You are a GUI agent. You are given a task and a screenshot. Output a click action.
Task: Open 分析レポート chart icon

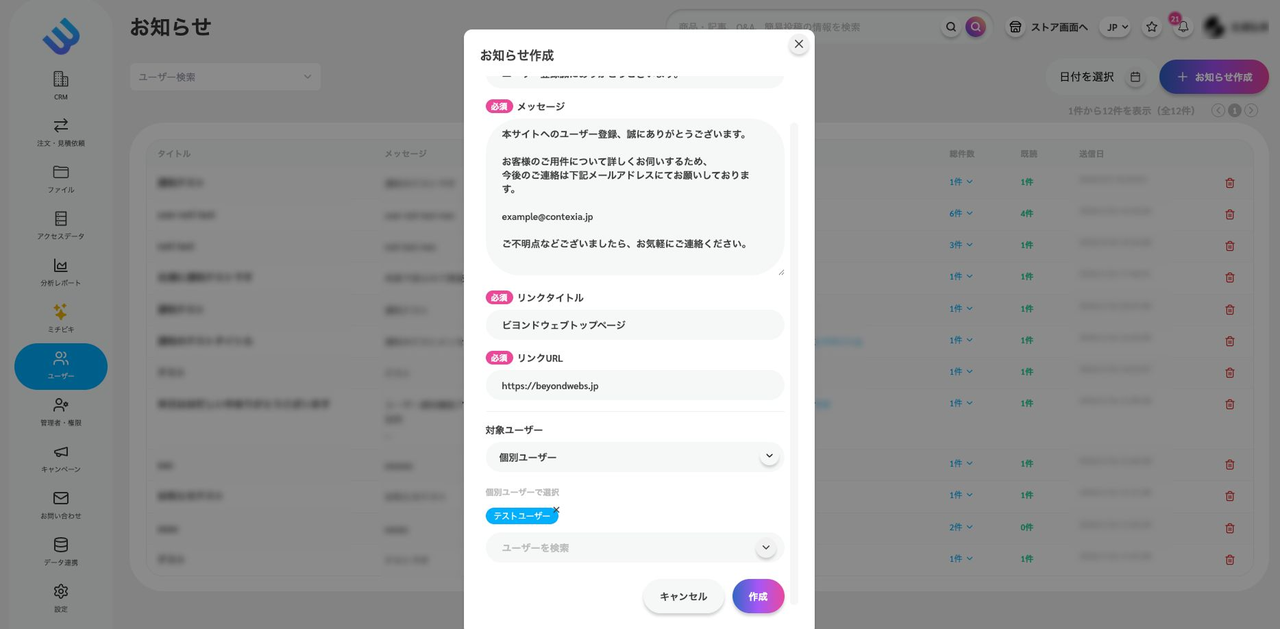coord(61,266)
